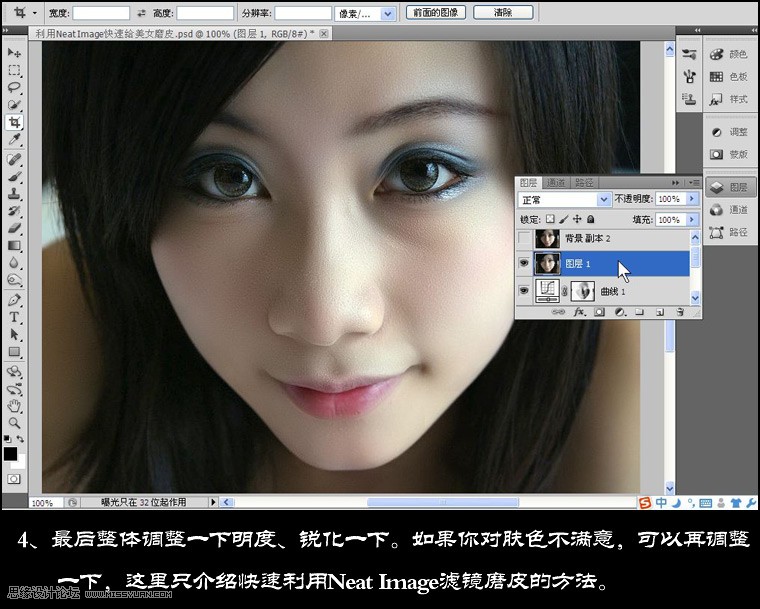Viewport: 760px width, 609px height.
Task: Show the 背景 副本 2 layer
Action: pyautogui.click(x=524, y=238)
